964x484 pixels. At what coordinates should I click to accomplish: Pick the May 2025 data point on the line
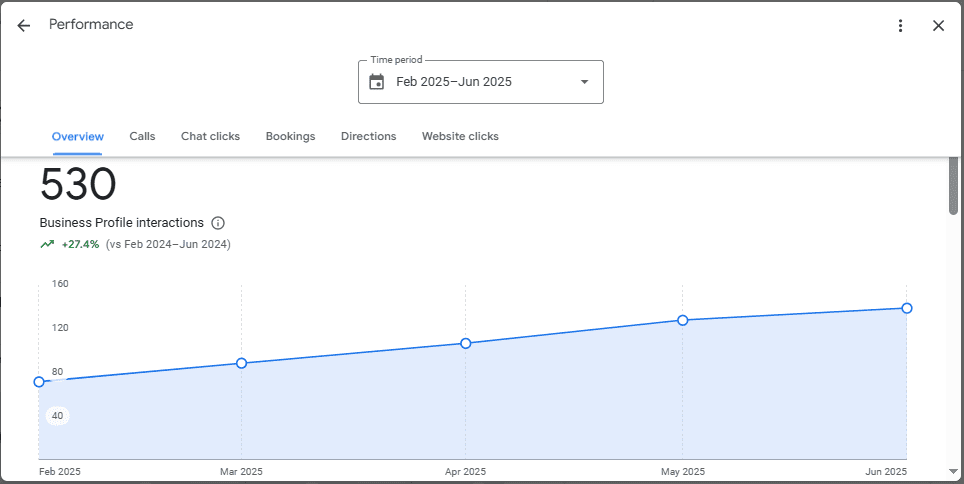[683, 320]
